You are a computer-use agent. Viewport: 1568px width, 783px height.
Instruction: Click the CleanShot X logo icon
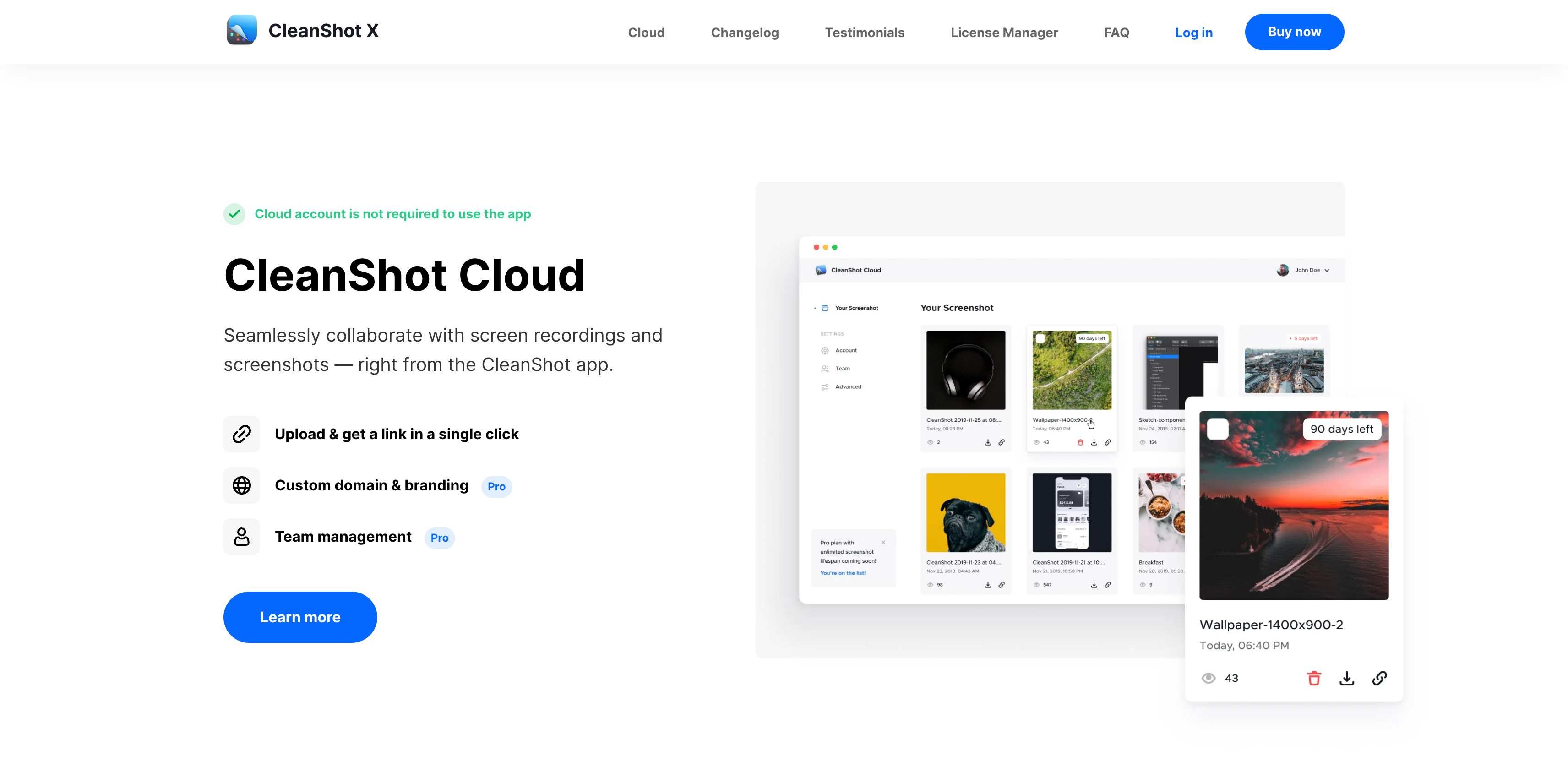242,30
